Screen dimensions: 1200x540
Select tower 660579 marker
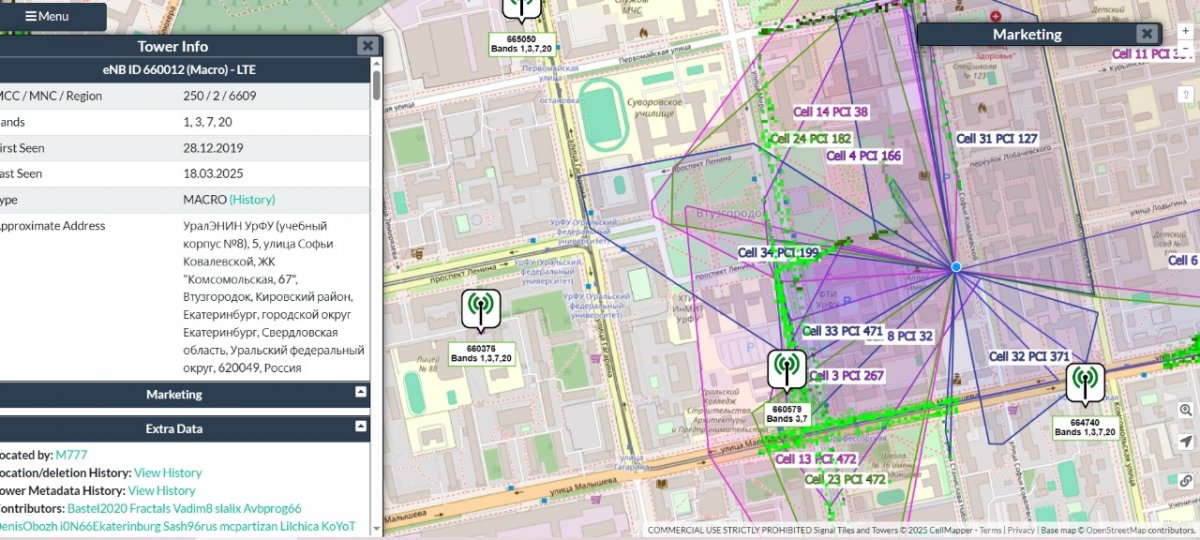(x=787, y=369)
